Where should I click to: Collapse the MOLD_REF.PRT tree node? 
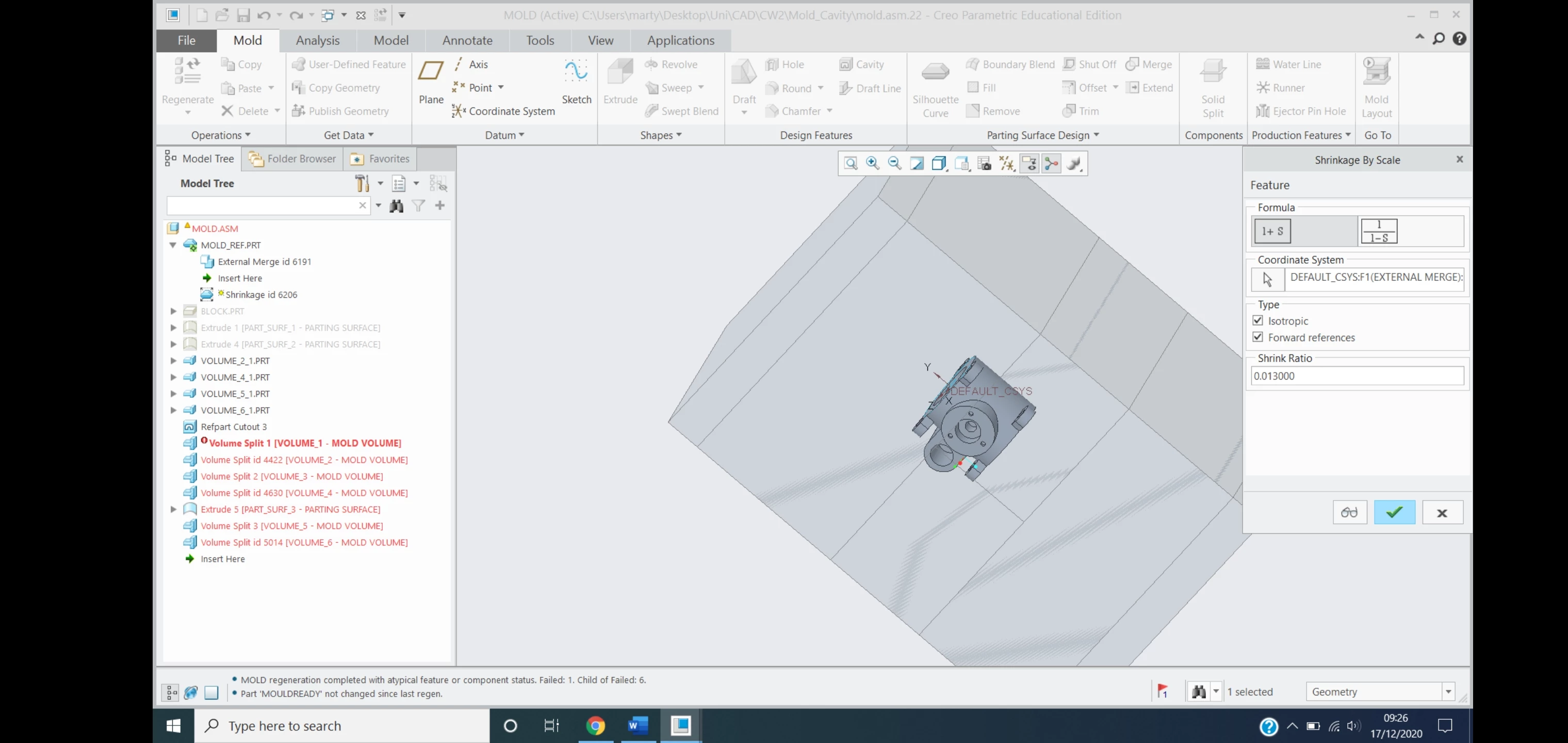coord(173,245)
